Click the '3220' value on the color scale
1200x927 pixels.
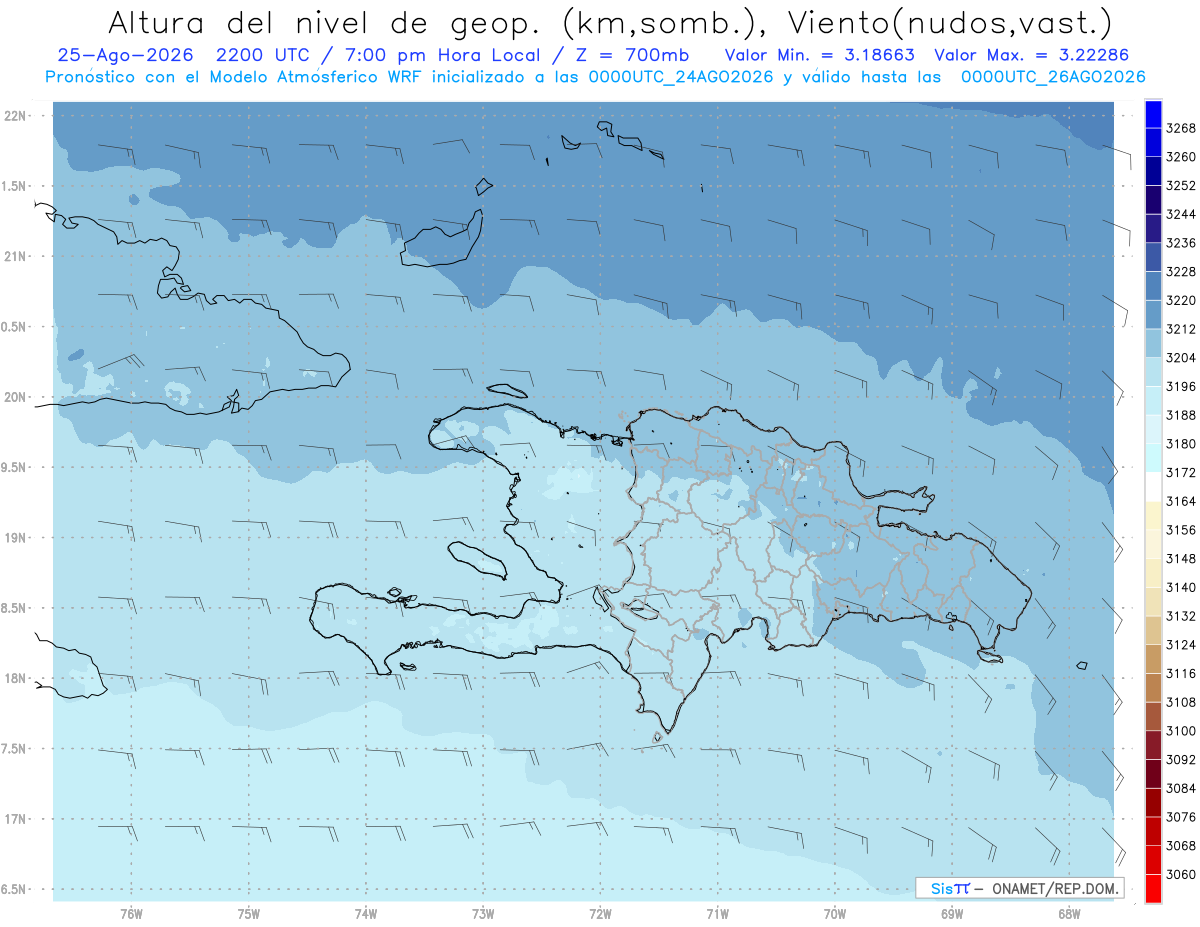[1181, 301]
